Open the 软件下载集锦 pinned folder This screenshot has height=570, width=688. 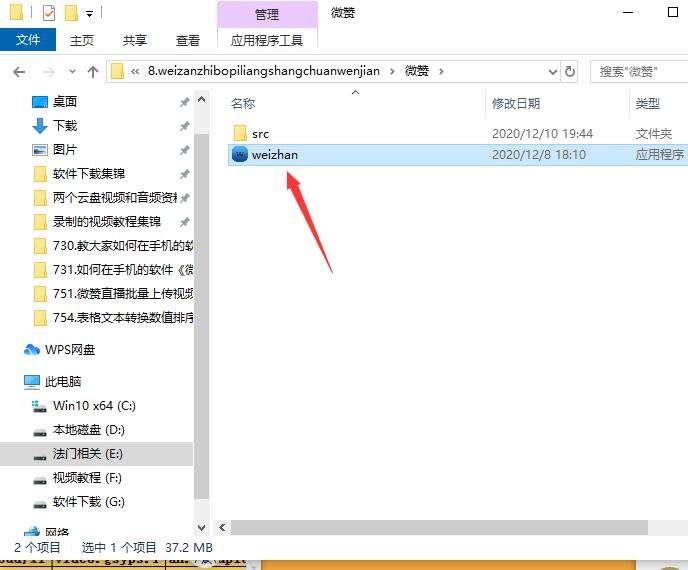(89, 174)
